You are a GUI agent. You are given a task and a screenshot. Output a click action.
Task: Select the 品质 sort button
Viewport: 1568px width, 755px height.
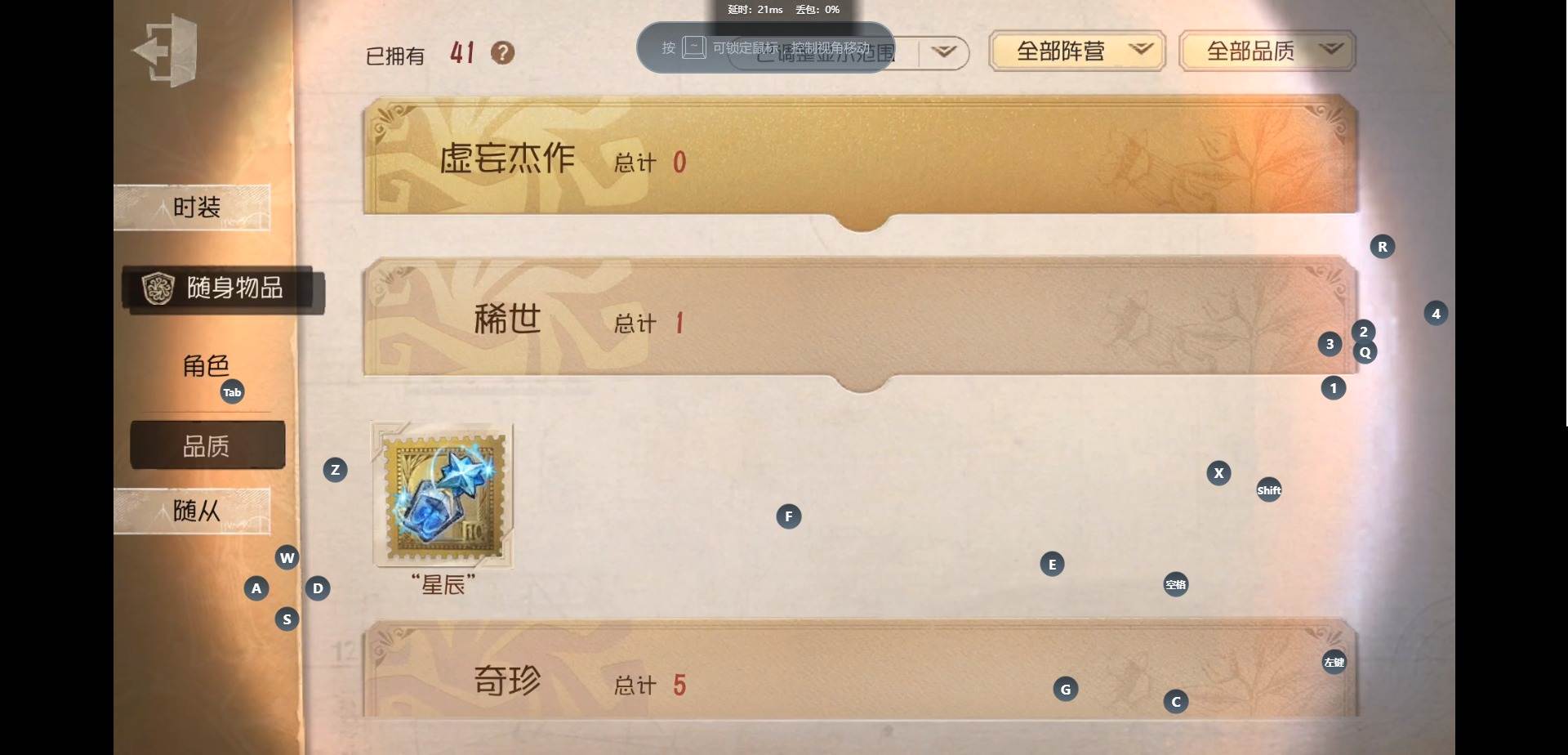point(207,445)
